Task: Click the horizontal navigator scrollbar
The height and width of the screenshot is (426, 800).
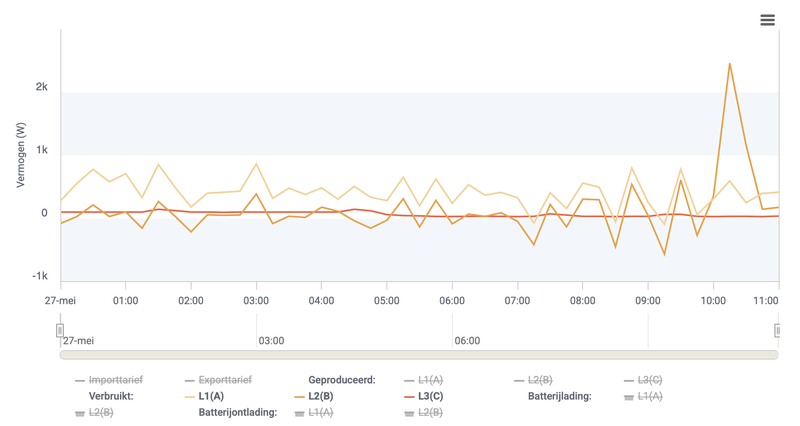Action: point(419,355)
